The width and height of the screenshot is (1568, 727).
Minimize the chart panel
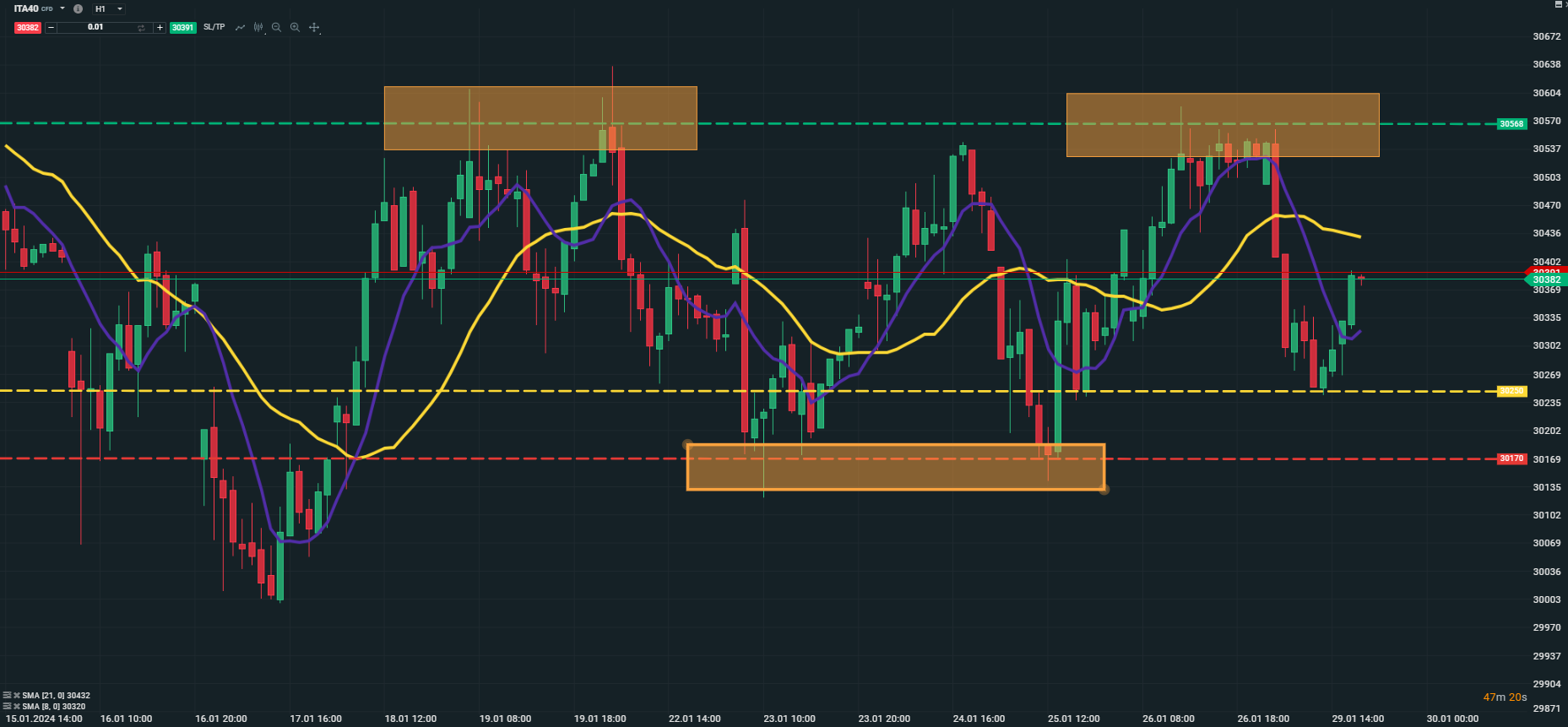1559,4
